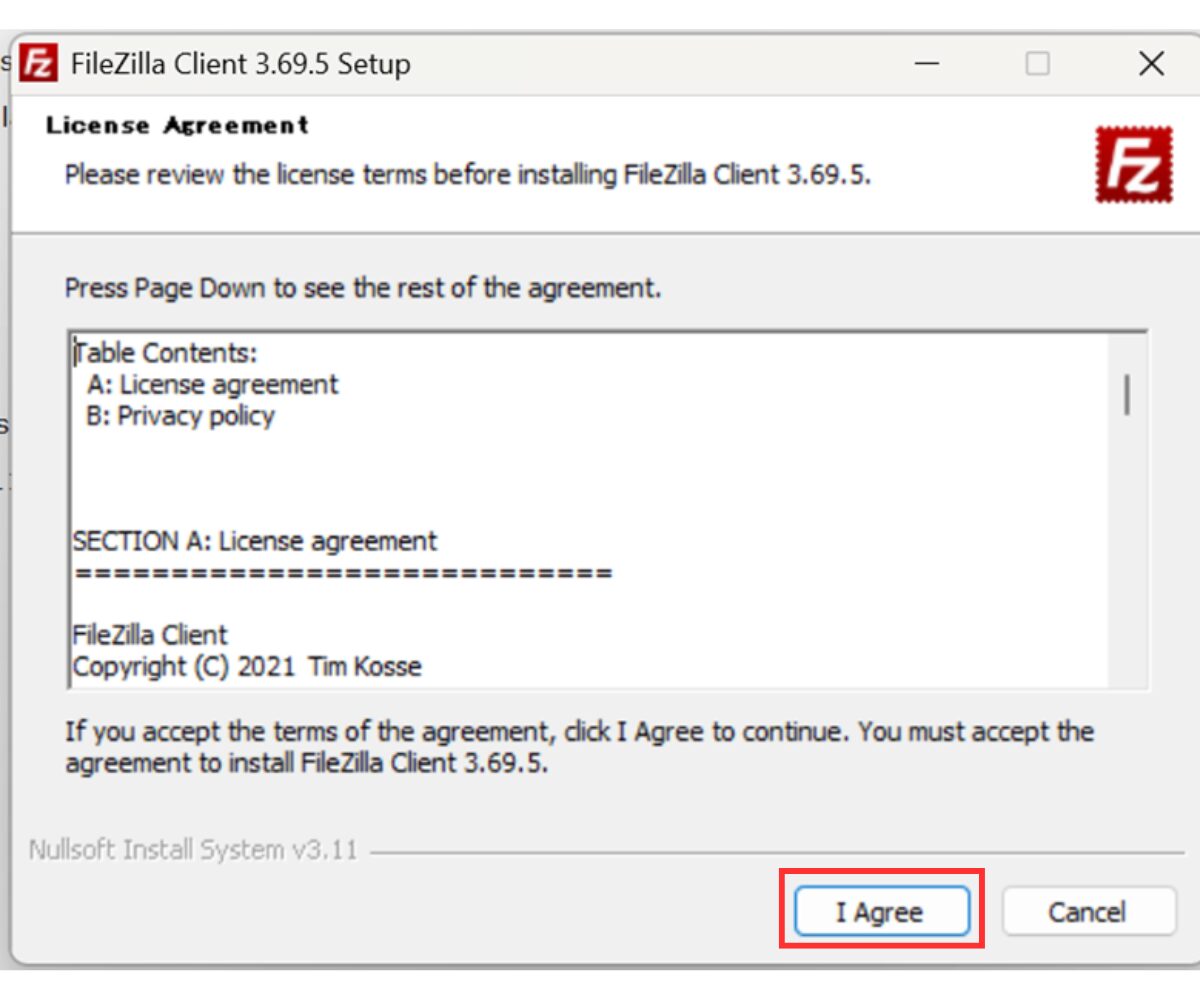This screenshot has width=1200, height=1000.
Task: Cancel the FileZilla installation
Action: point(1087,911)
